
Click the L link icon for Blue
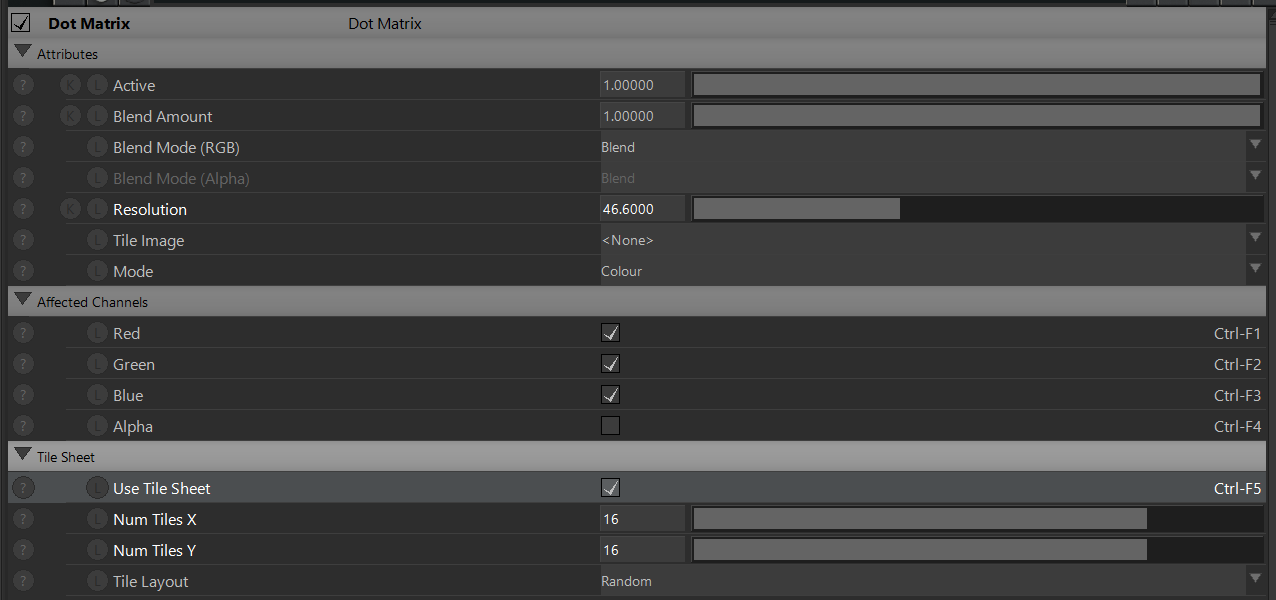pos(97,395)
